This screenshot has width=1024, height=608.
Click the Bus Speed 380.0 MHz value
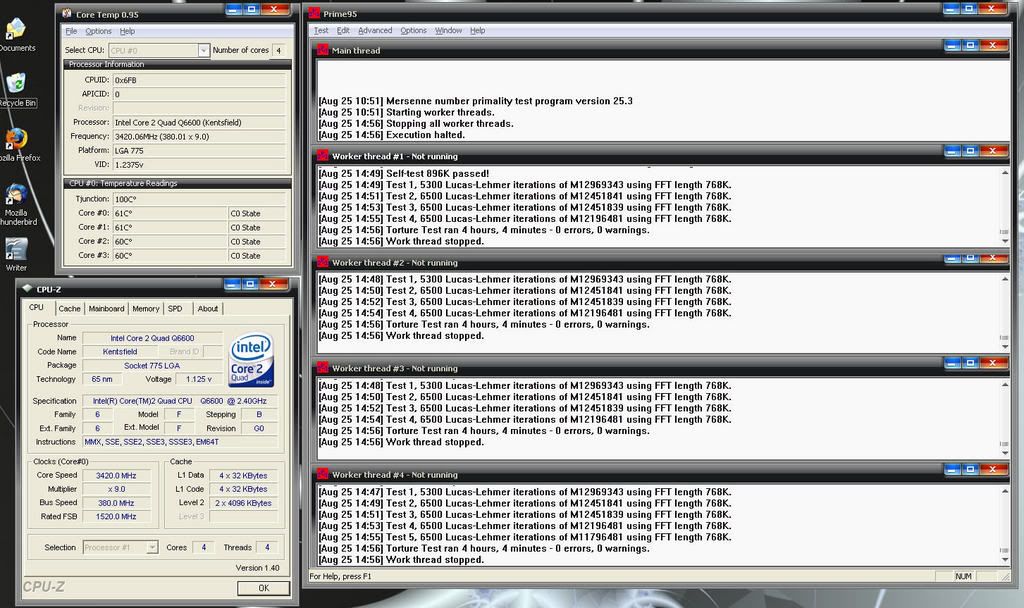click(116, 503)
